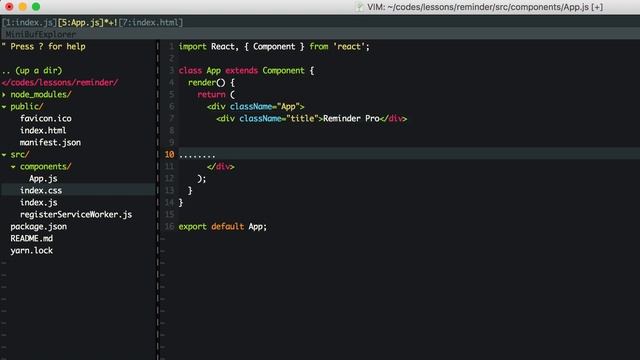
Task: Click the import React line of code
Action: point(274,47)
